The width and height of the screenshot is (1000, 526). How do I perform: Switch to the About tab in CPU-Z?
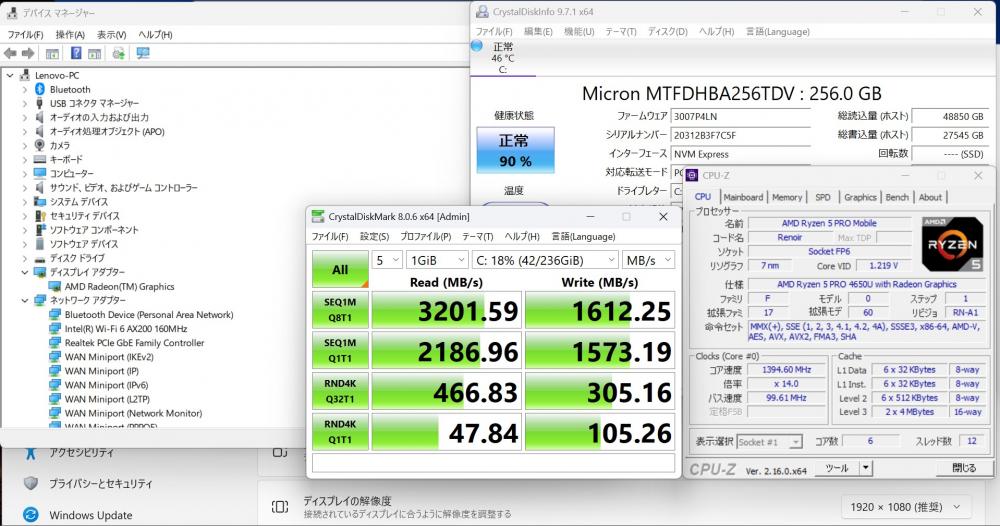pos(930,197)
